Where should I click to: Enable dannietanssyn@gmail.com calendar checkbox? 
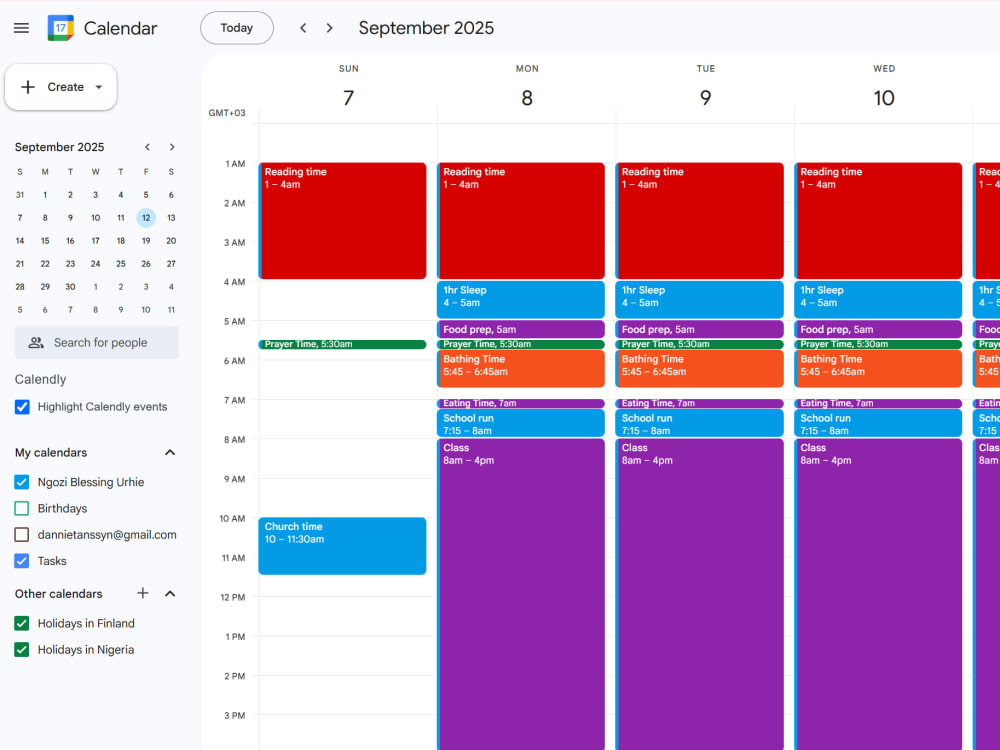click(x=22, y=534)
